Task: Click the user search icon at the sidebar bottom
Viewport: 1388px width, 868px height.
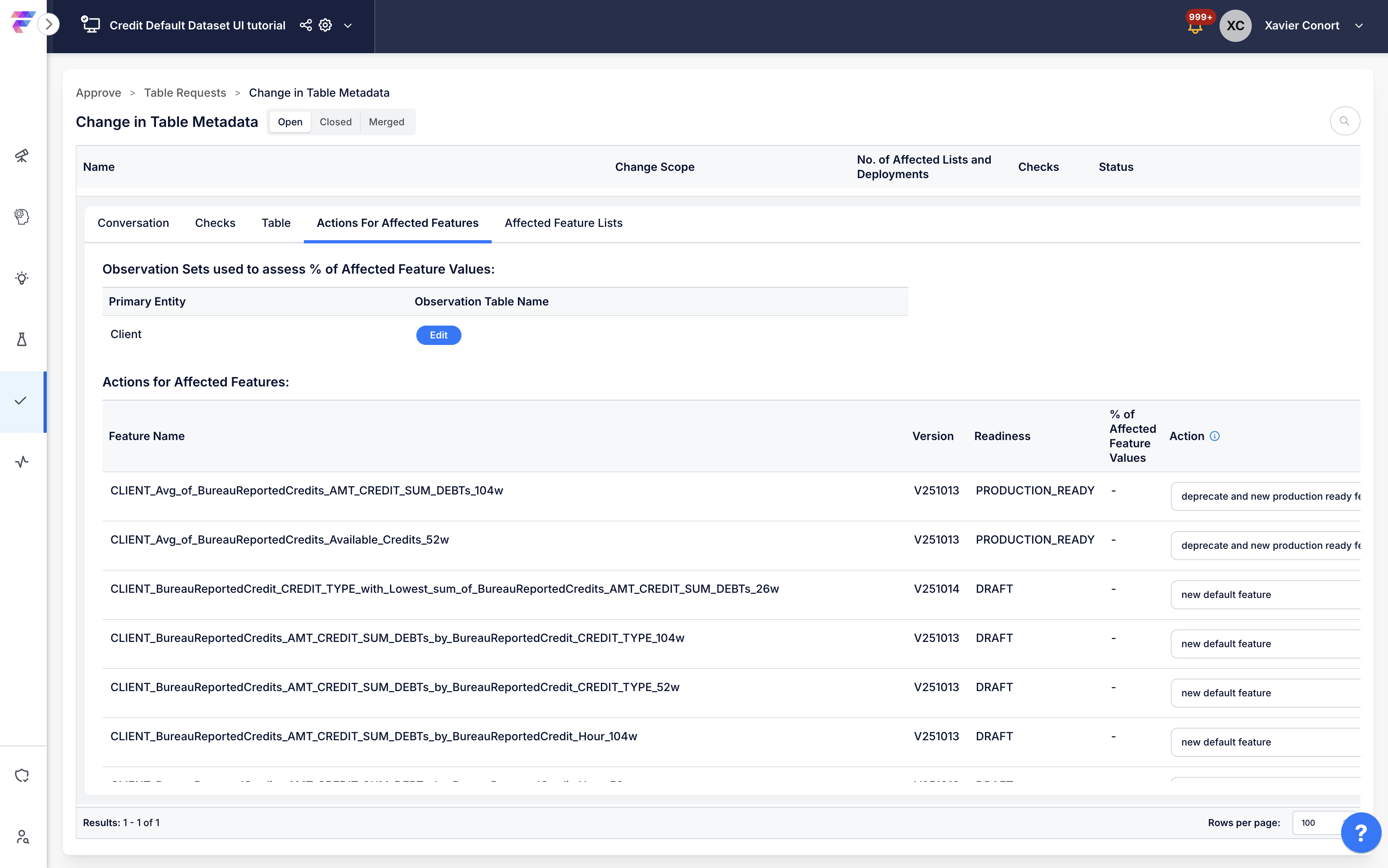Action: [x=22, y=837]
